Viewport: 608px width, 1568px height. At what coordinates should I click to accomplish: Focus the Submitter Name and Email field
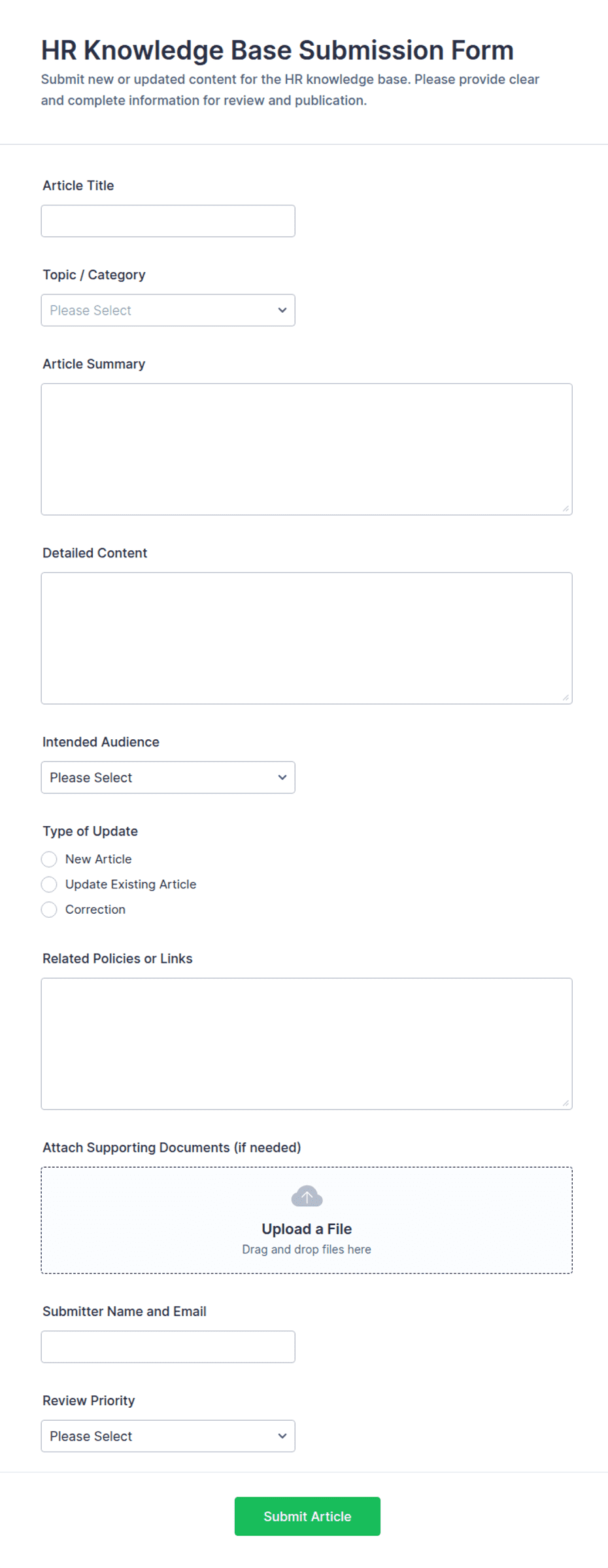click(168, 1347)
